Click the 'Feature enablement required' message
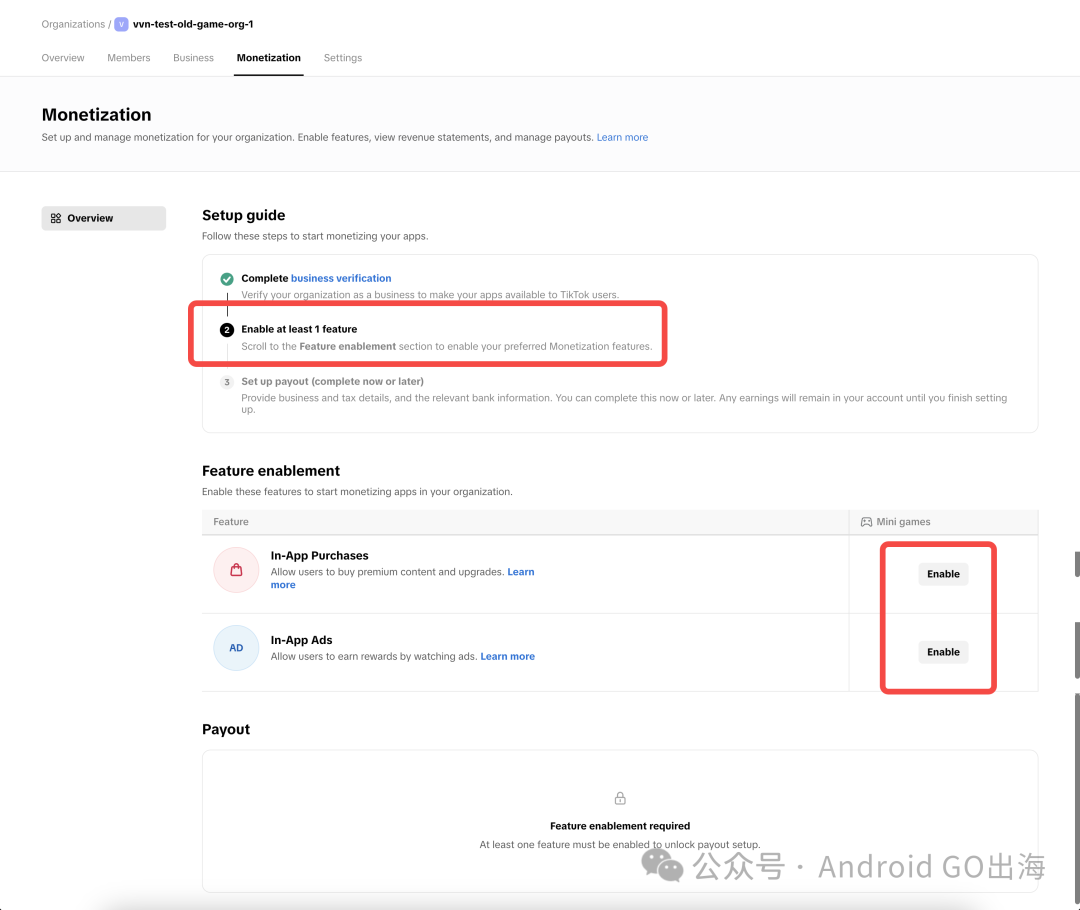 pyautogui.click(x=620, y=826)
